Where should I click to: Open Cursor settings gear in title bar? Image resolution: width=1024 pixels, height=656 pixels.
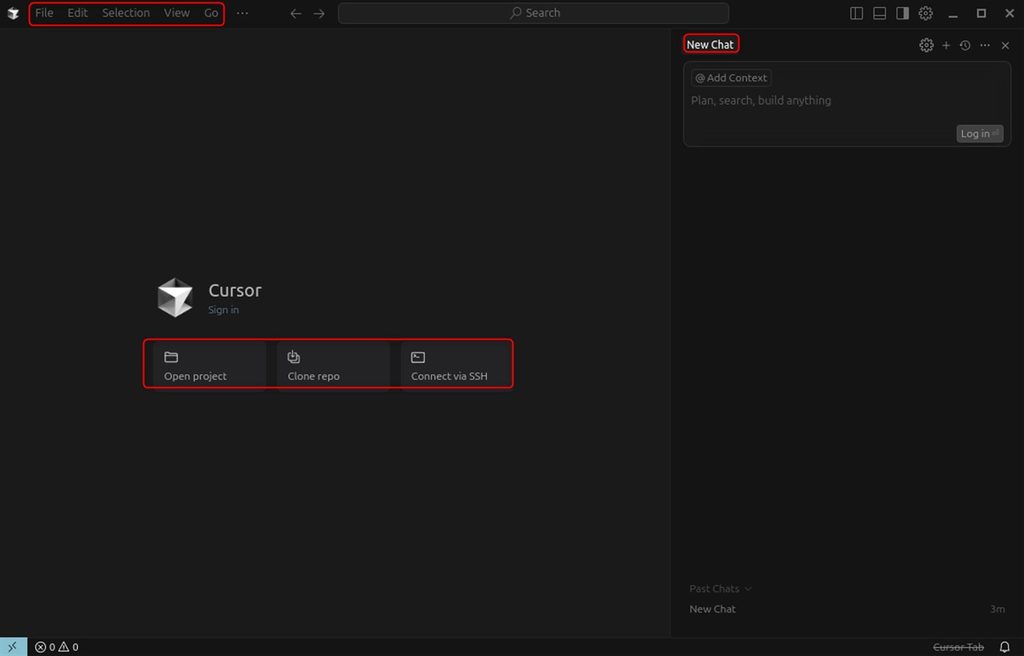tap(925, 13)
